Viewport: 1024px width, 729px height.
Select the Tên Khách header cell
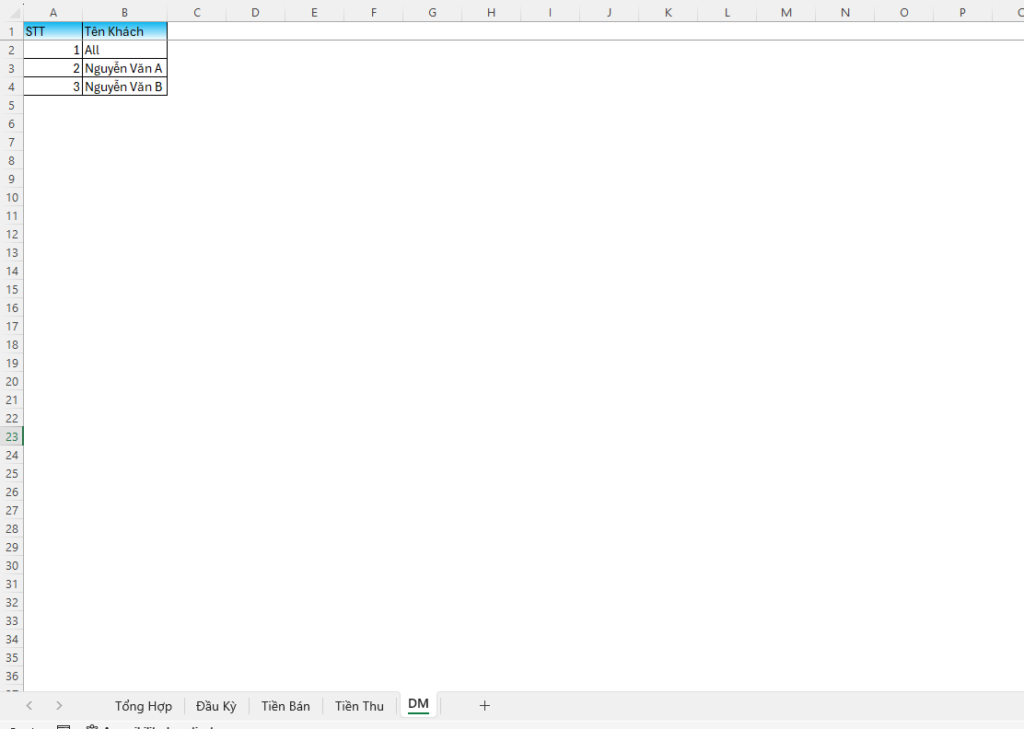point(124,31)
